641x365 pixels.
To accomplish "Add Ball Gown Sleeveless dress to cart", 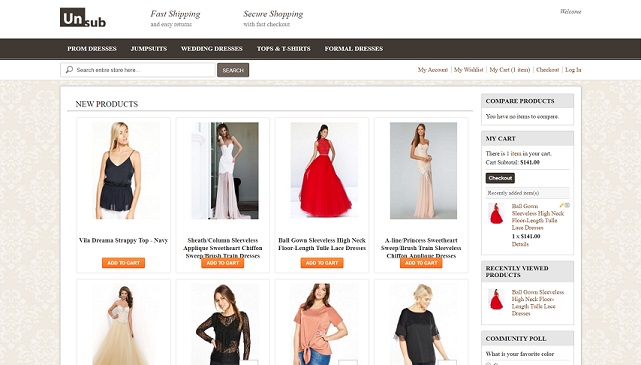I will [x=322, y=263].
